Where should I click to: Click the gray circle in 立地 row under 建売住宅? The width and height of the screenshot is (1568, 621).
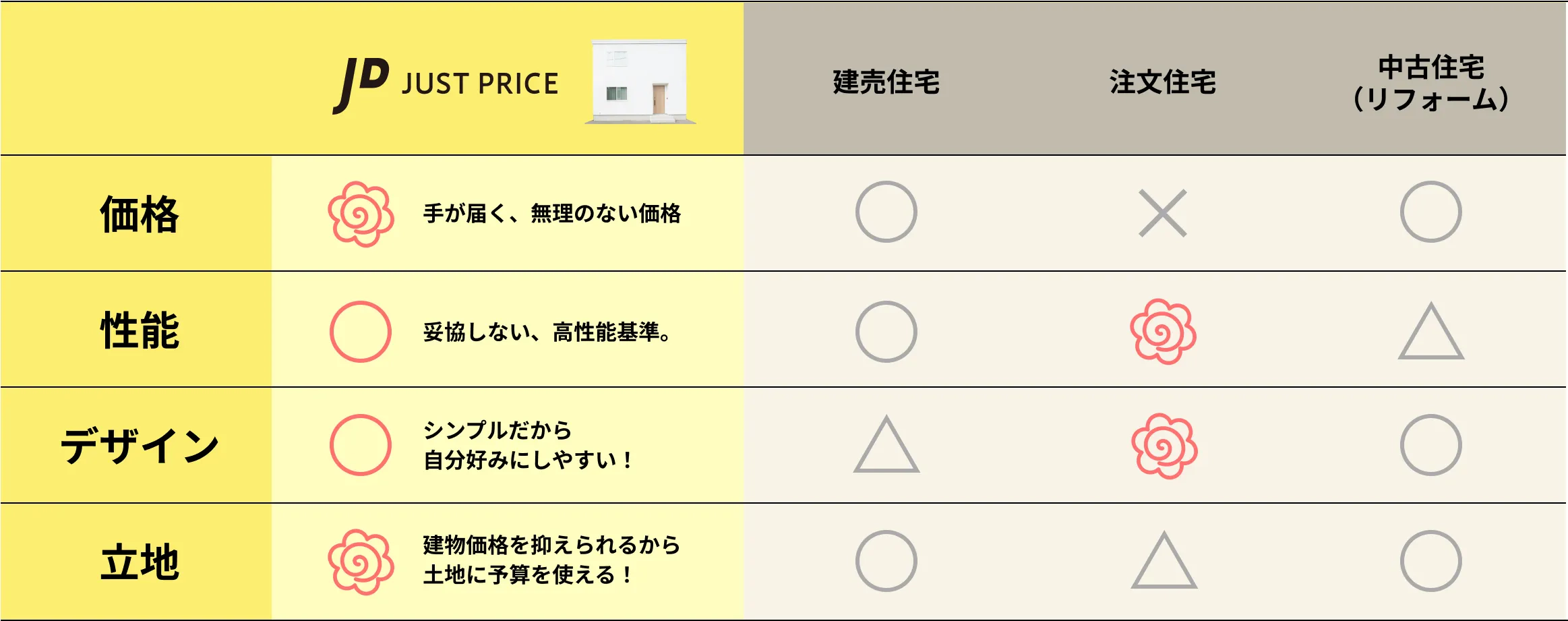886,561
